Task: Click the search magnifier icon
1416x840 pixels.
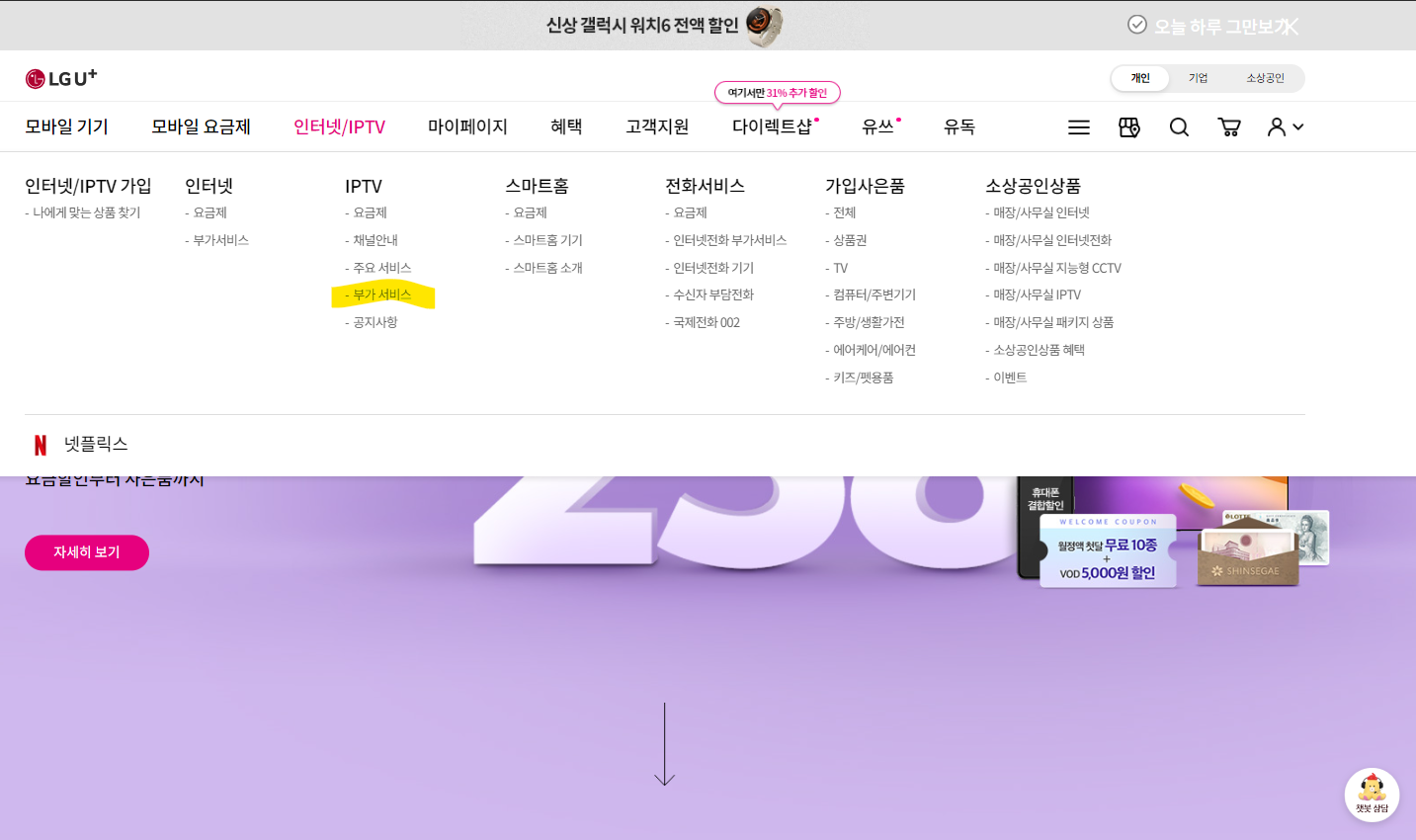Action: click(x=1179, y=127)
